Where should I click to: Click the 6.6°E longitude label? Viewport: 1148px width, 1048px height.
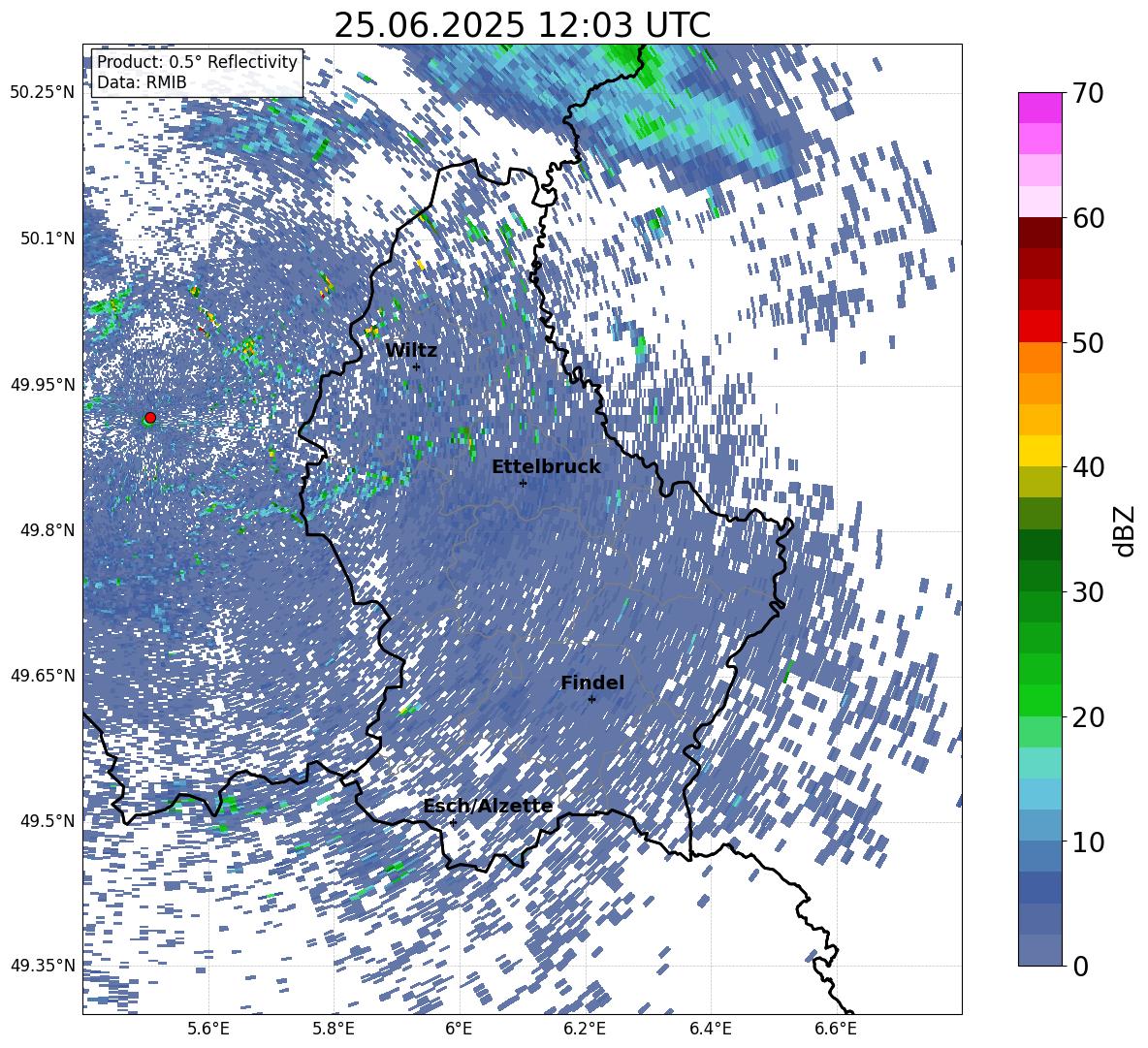tap(836, 1030)
